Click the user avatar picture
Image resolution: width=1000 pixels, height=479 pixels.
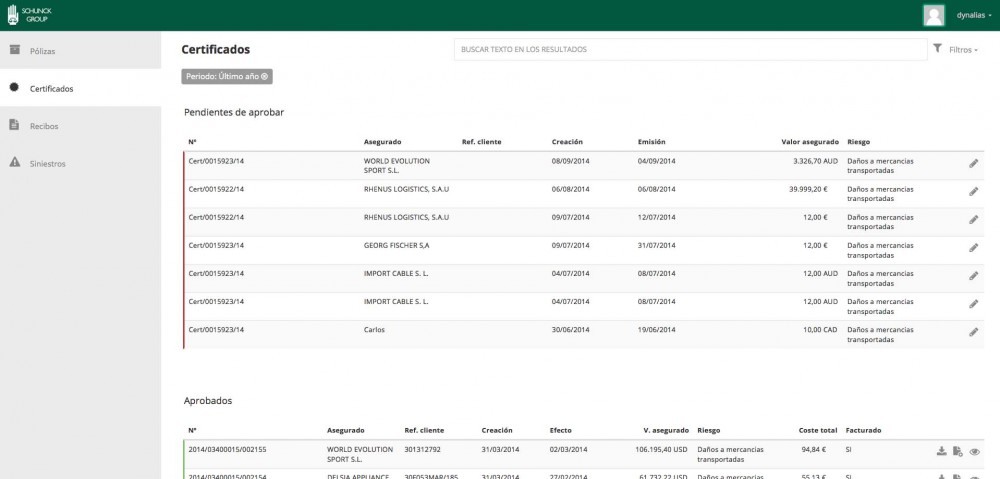click(x=934, y=15)
